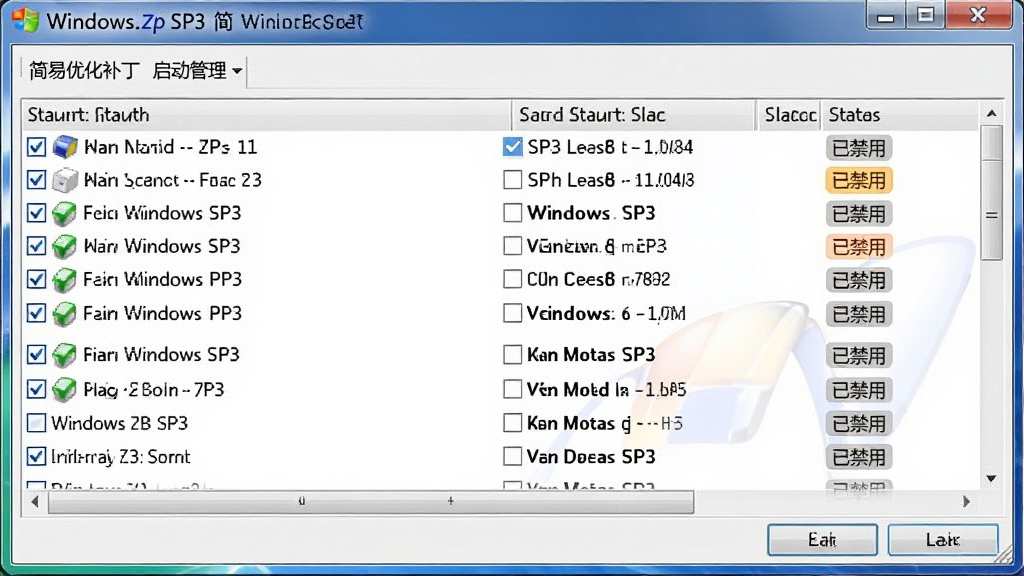Check the 'Kan Motas SP3' checkbox

click(513, 355)
